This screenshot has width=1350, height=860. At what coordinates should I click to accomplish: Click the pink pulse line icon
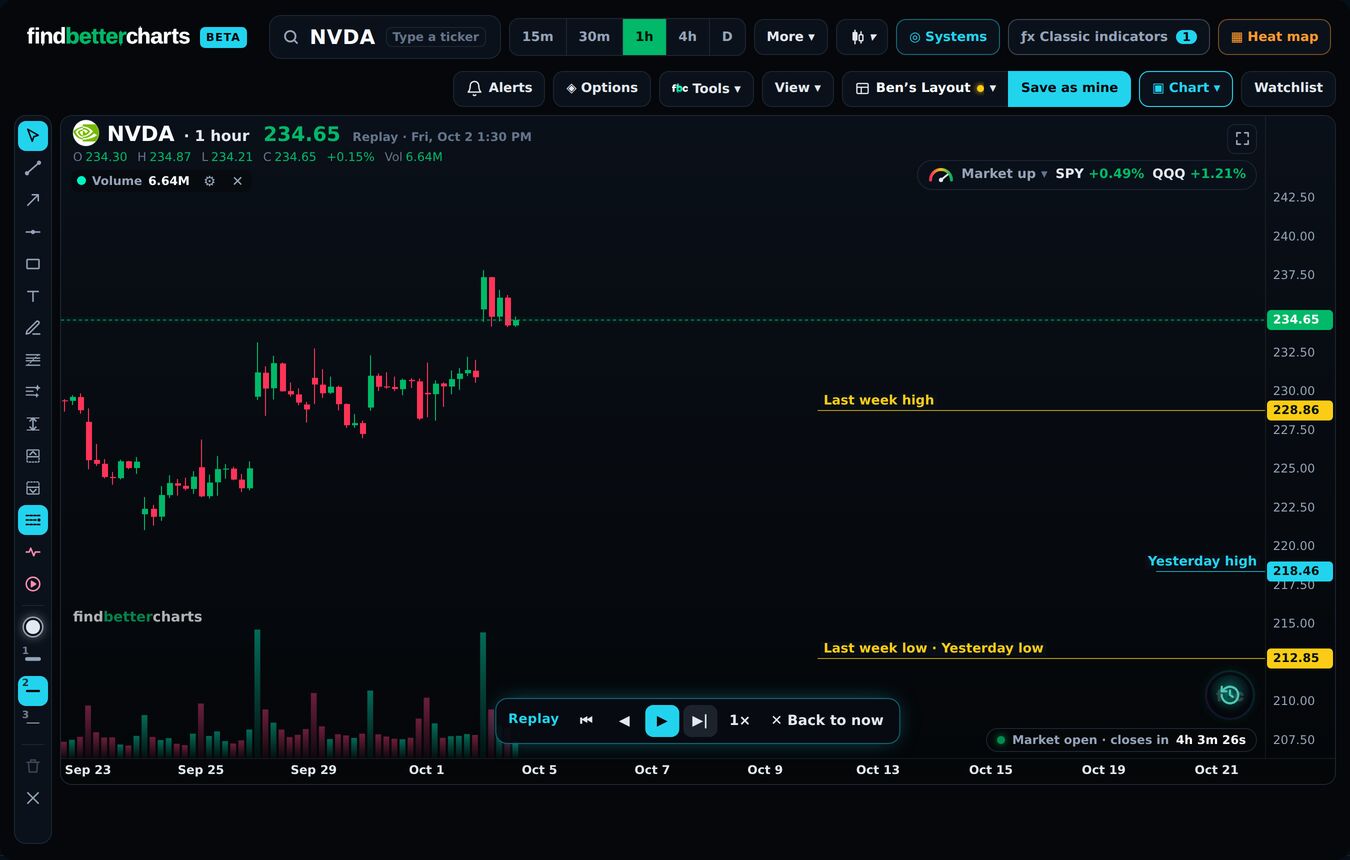[33, 552]
